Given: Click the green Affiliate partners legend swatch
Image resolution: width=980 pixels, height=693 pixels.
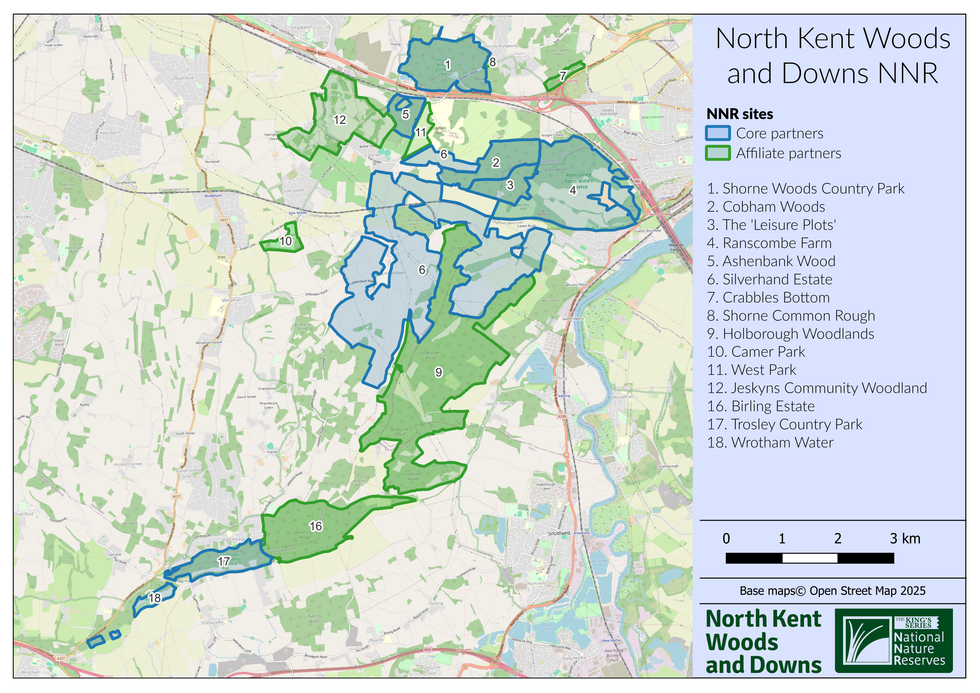Looking at the screenshot, I should tap(719, 153).
